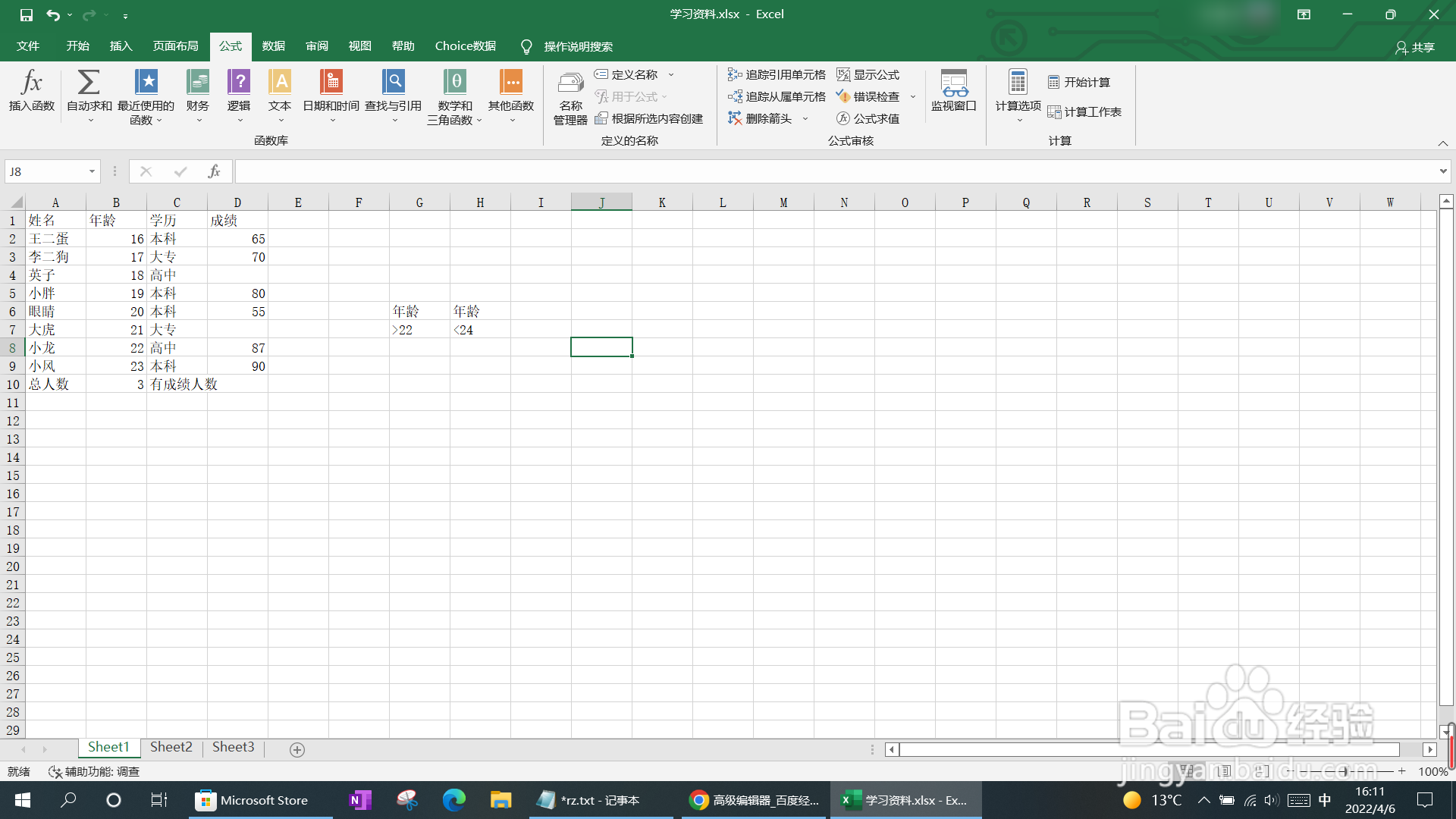Screen dimensions: 1456x819
Task: Open Ribbon Display Options
Action: (1304, 14)
